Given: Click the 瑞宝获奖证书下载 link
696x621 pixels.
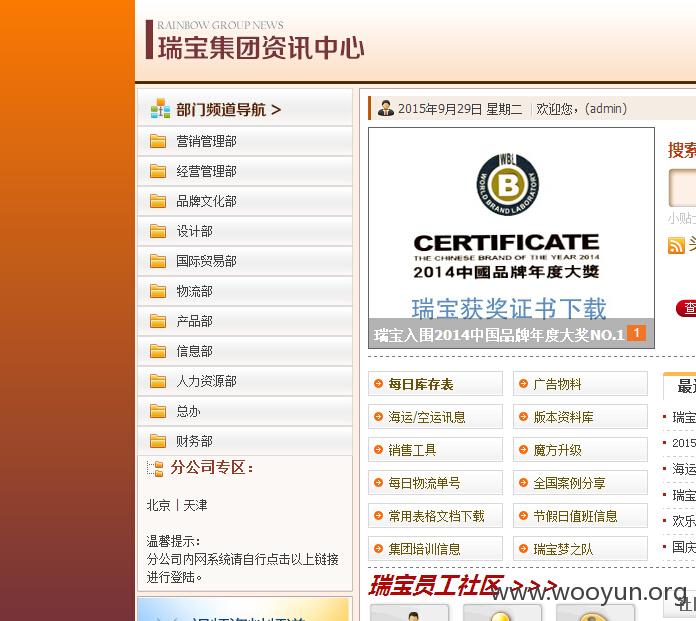Looking at the screenshot, I should tap(508, 308).
